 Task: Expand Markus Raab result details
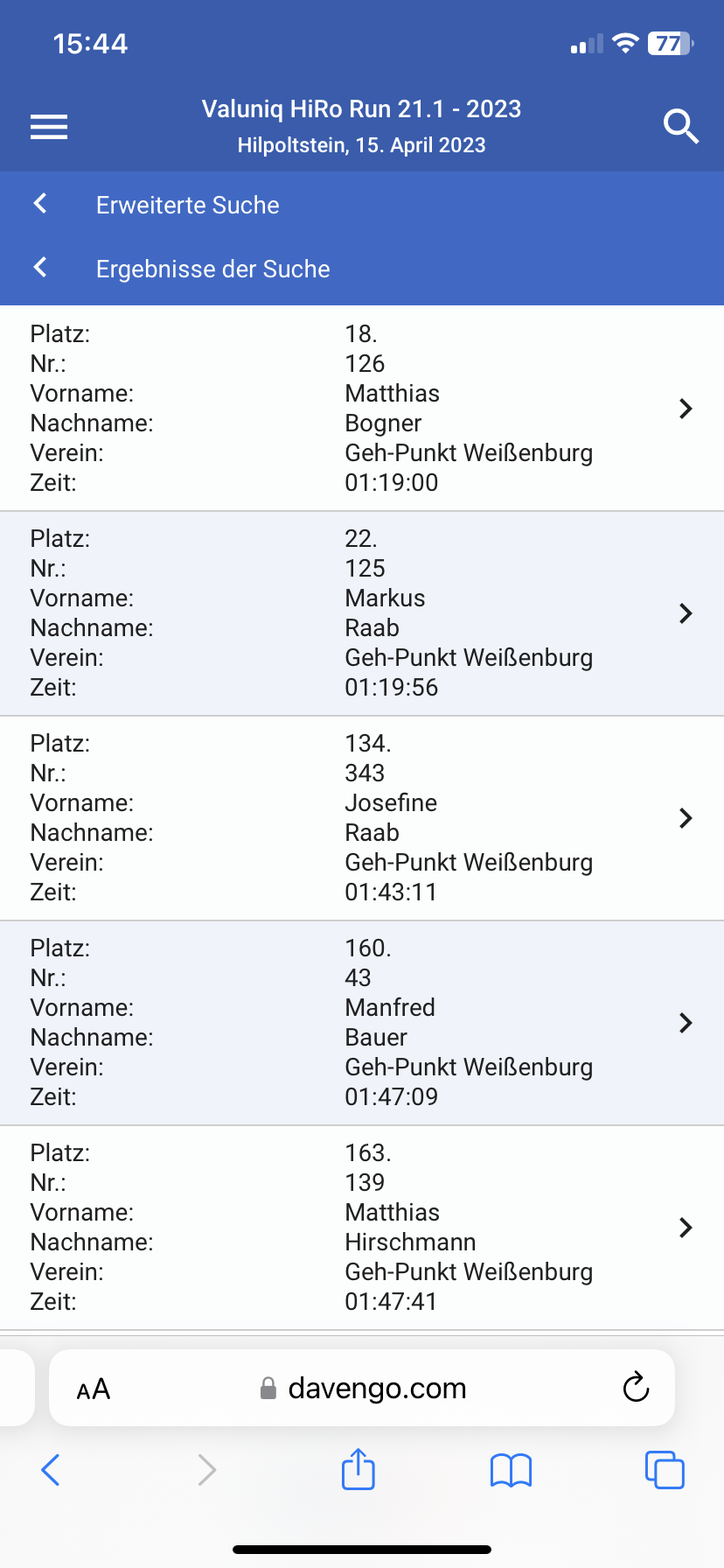pos(686,613)
